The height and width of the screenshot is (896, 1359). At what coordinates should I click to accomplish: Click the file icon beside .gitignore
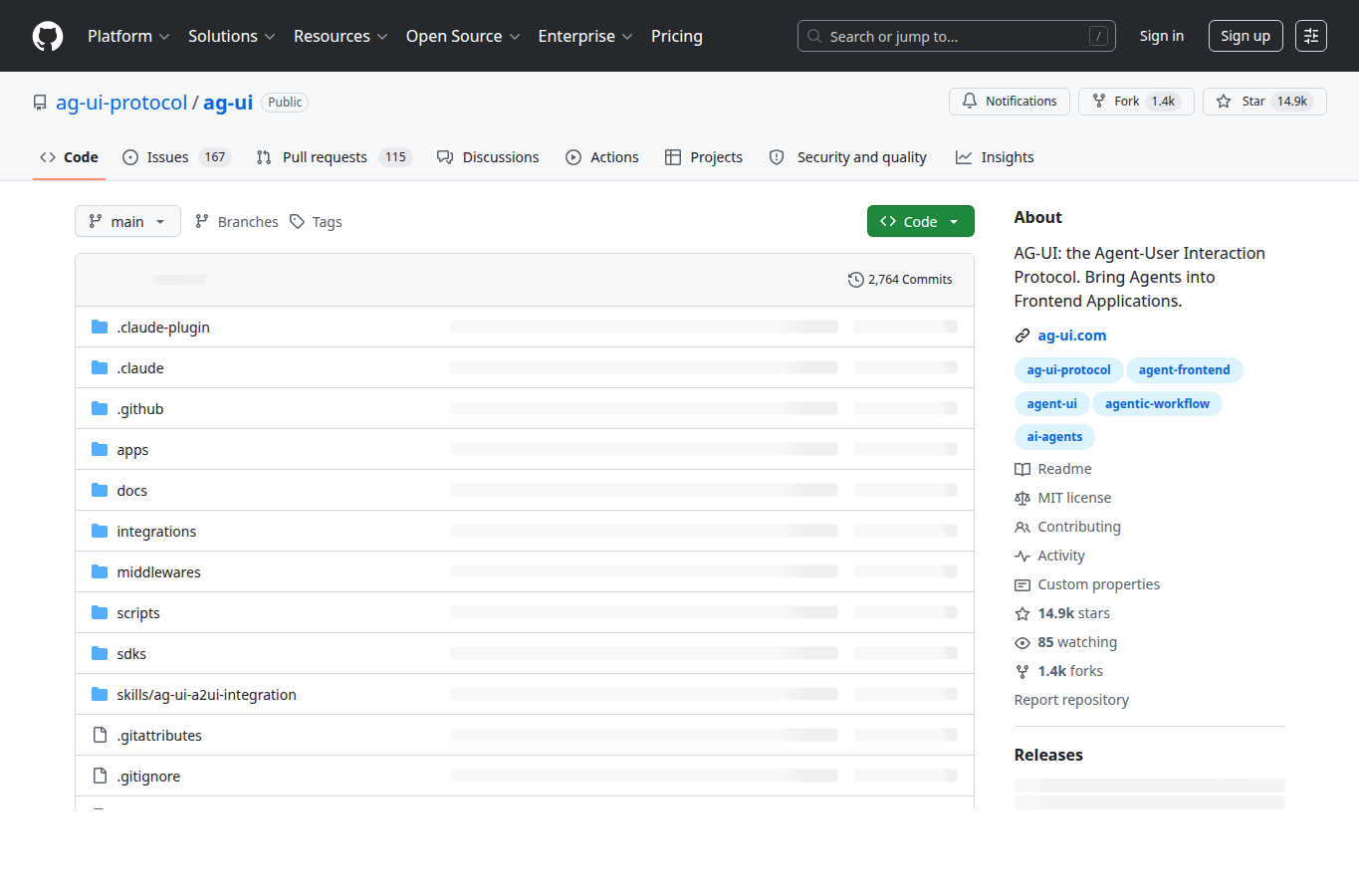click(100, 776)
